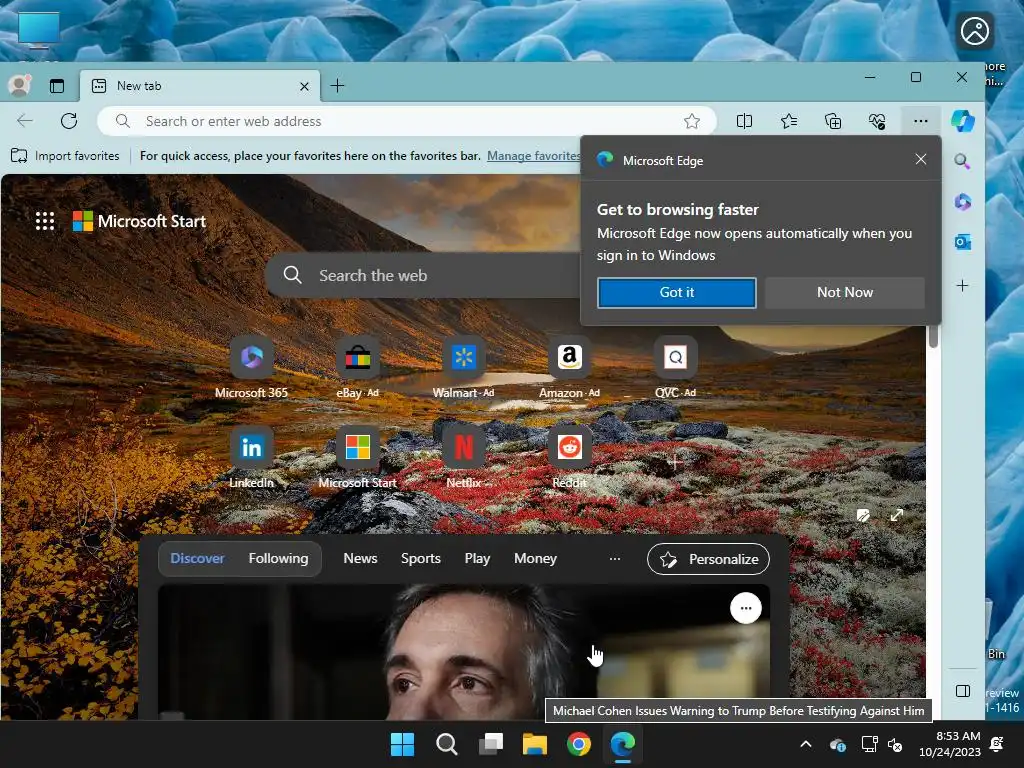Open Outlook icon in sidebar
The image size is (1024, 768).
point(962,242)
